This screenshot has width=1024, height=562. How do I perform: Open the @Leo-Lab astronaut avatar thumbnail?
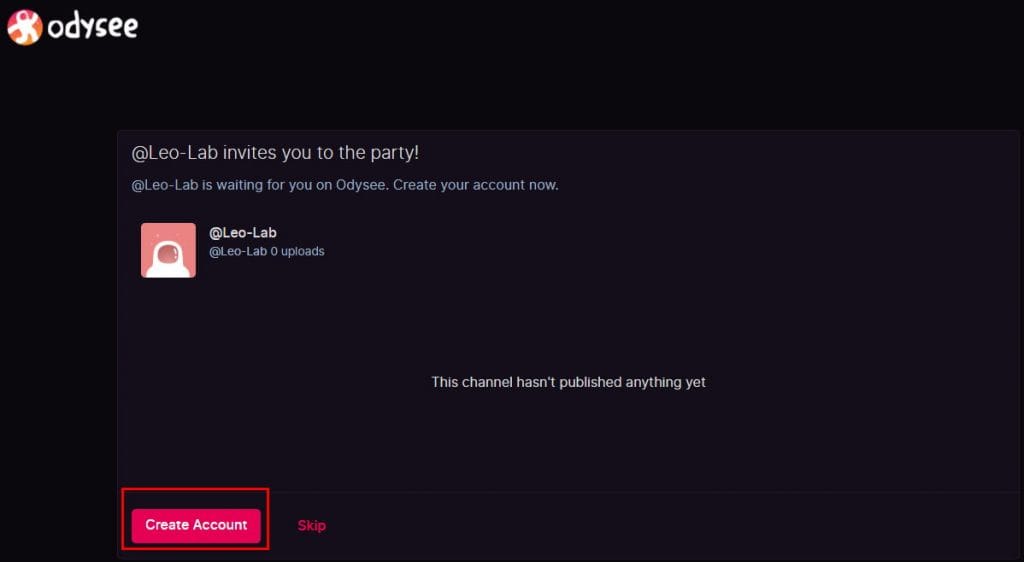tap(168, 251)
